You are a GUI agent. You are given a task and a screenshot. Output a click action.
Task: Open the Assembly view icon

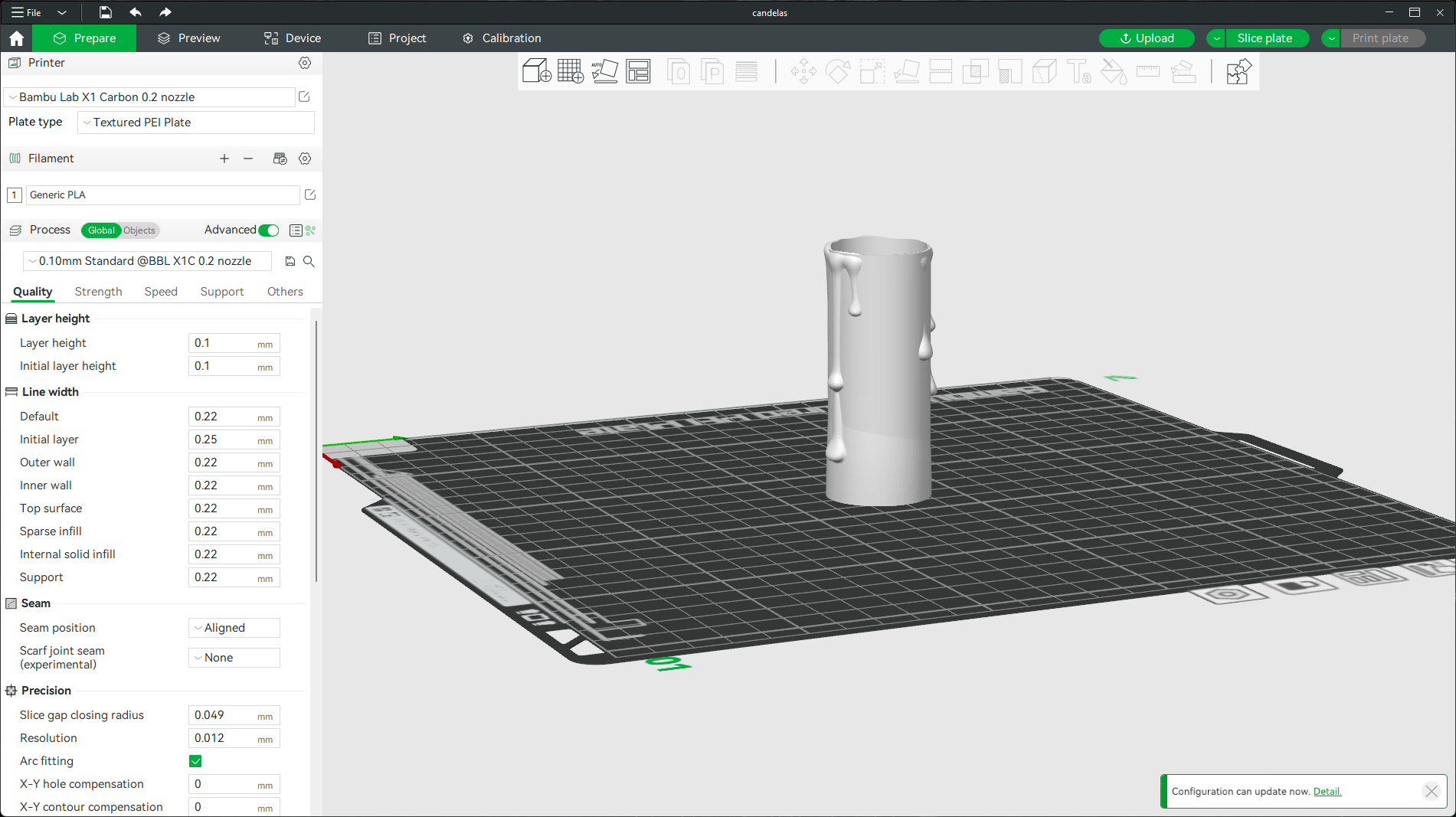(x=1238, y=71)
